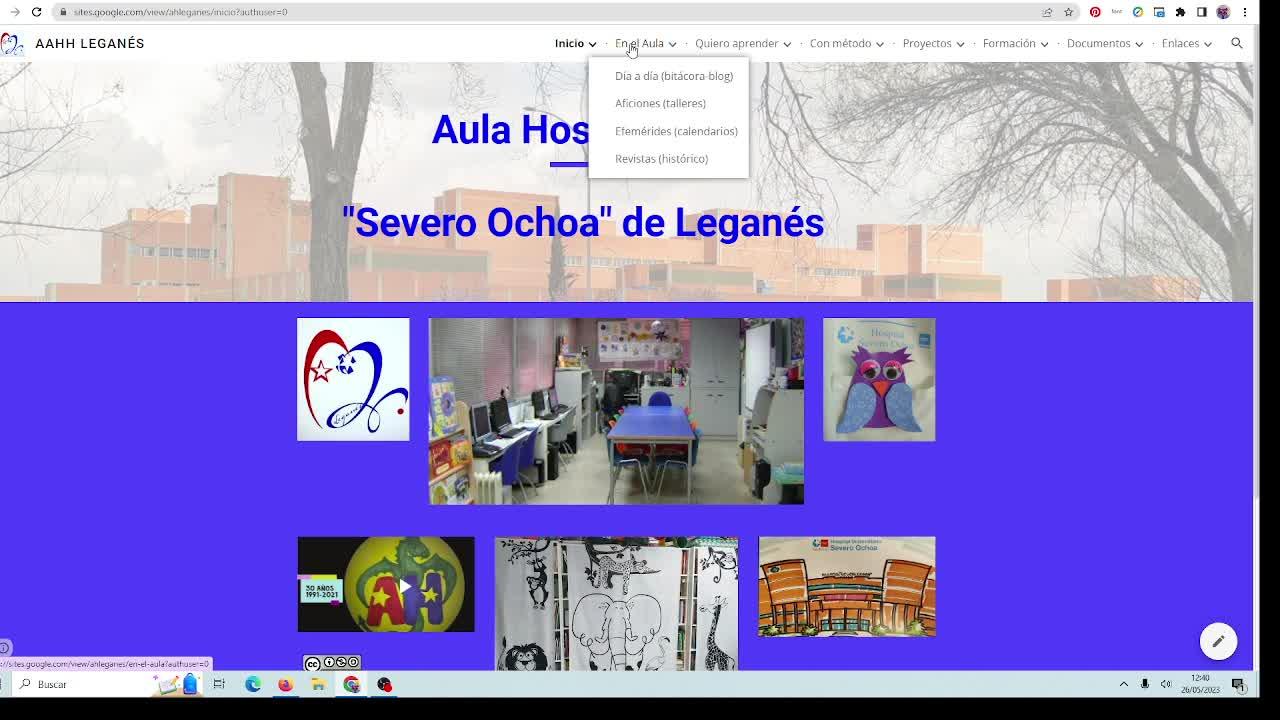Click the microphone icon in system tray
This screenshot has height=720, width=1280.
point(1145,684)
